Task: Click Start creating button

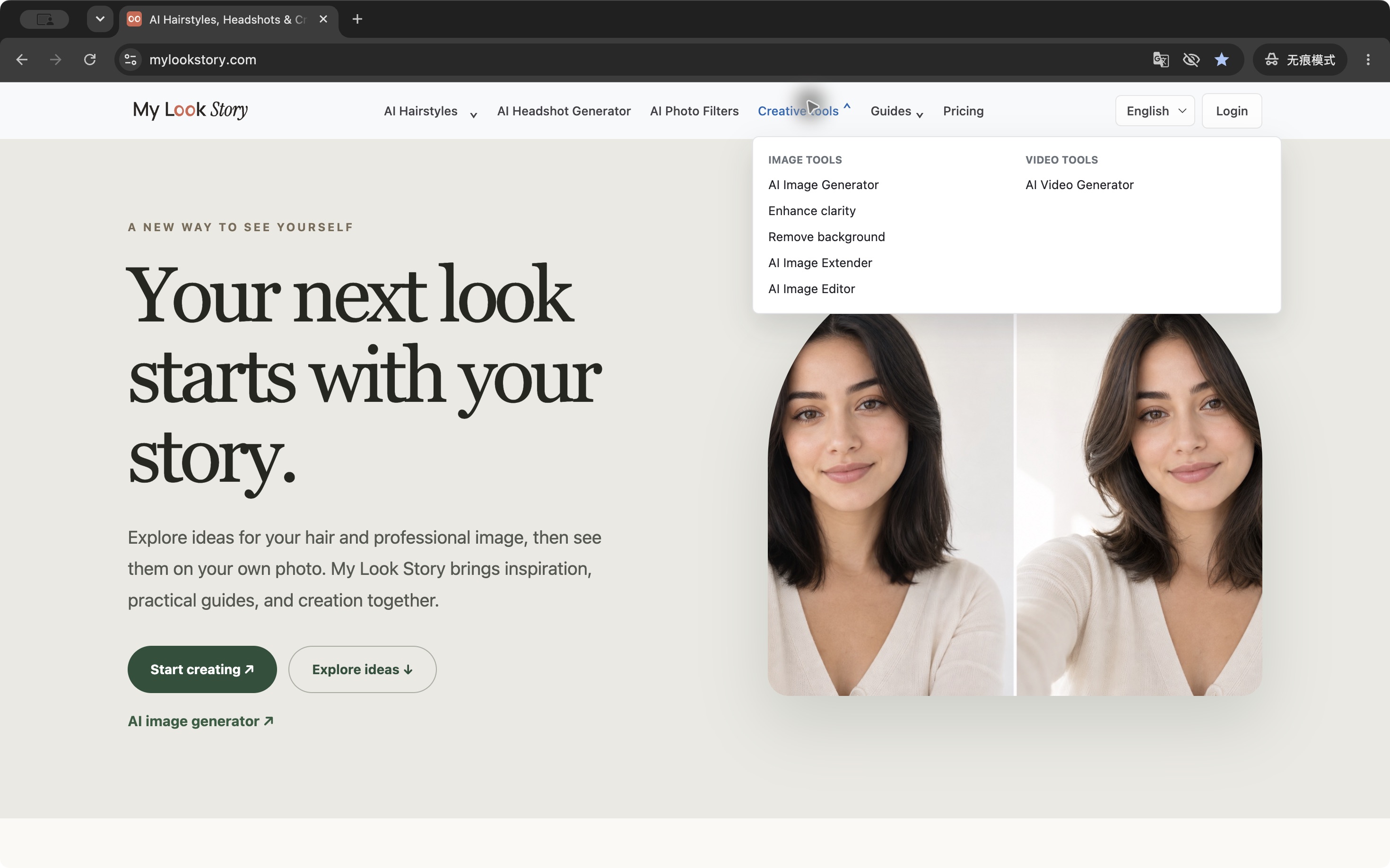Action: click(x=202, y=669)
